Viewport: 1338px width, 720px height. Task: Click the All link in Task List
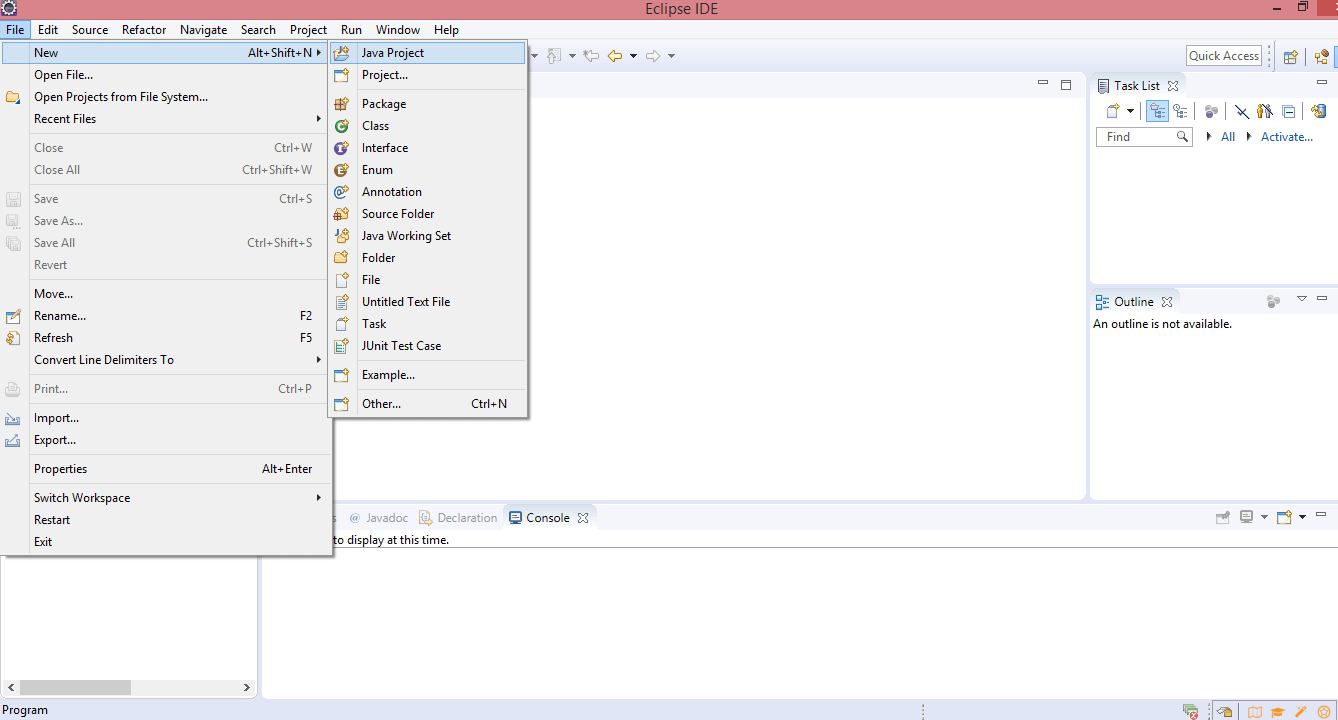[x=1228, y=137]
